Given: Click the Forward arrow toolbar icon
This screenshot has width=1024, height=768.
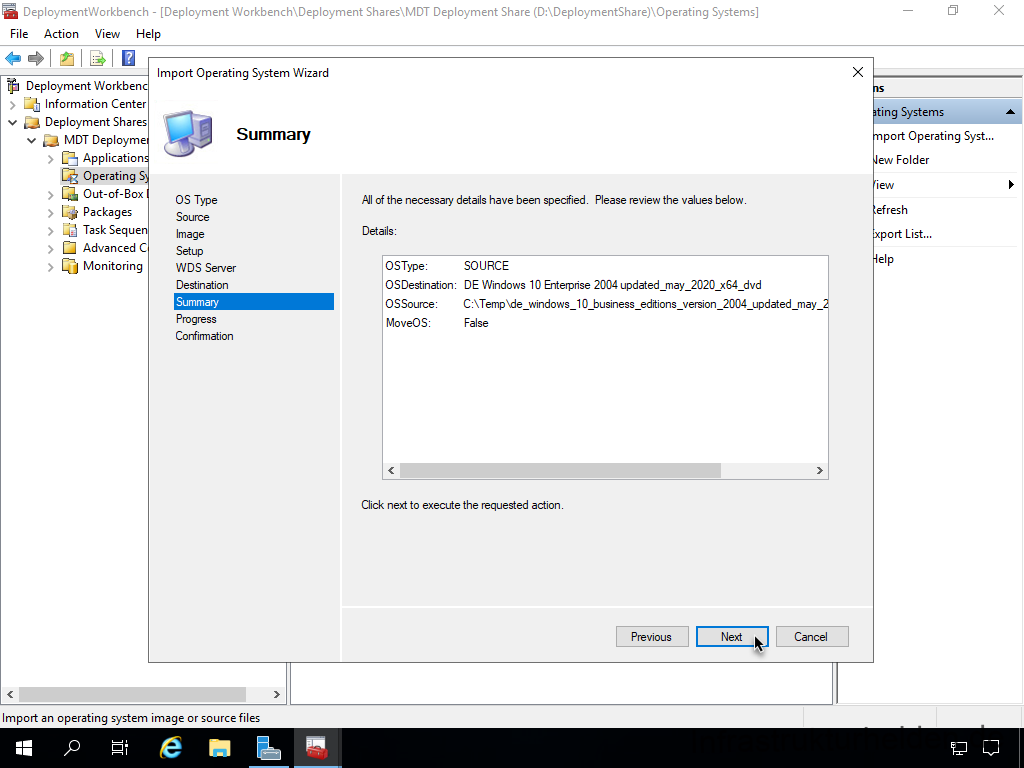Looking at the screenshot, I should [36, 59].
